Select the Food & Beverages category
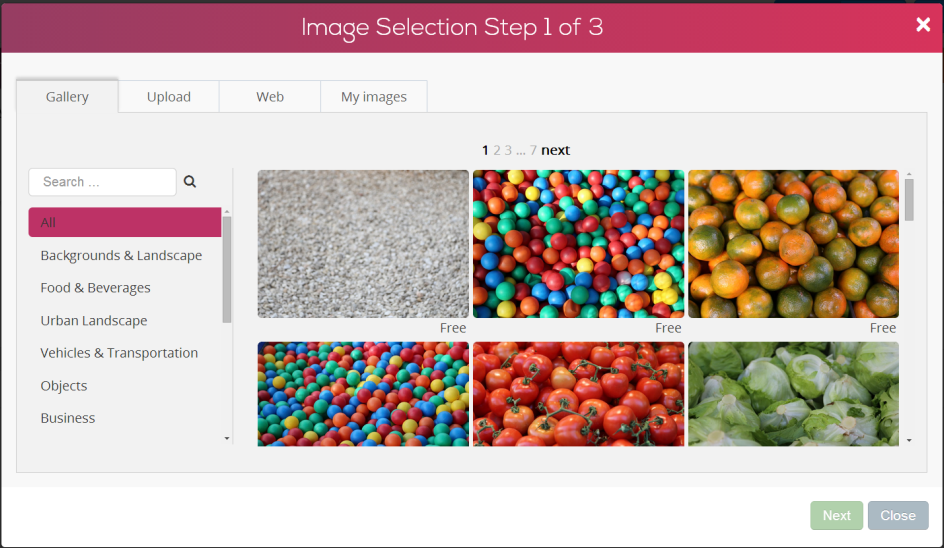 95,288
